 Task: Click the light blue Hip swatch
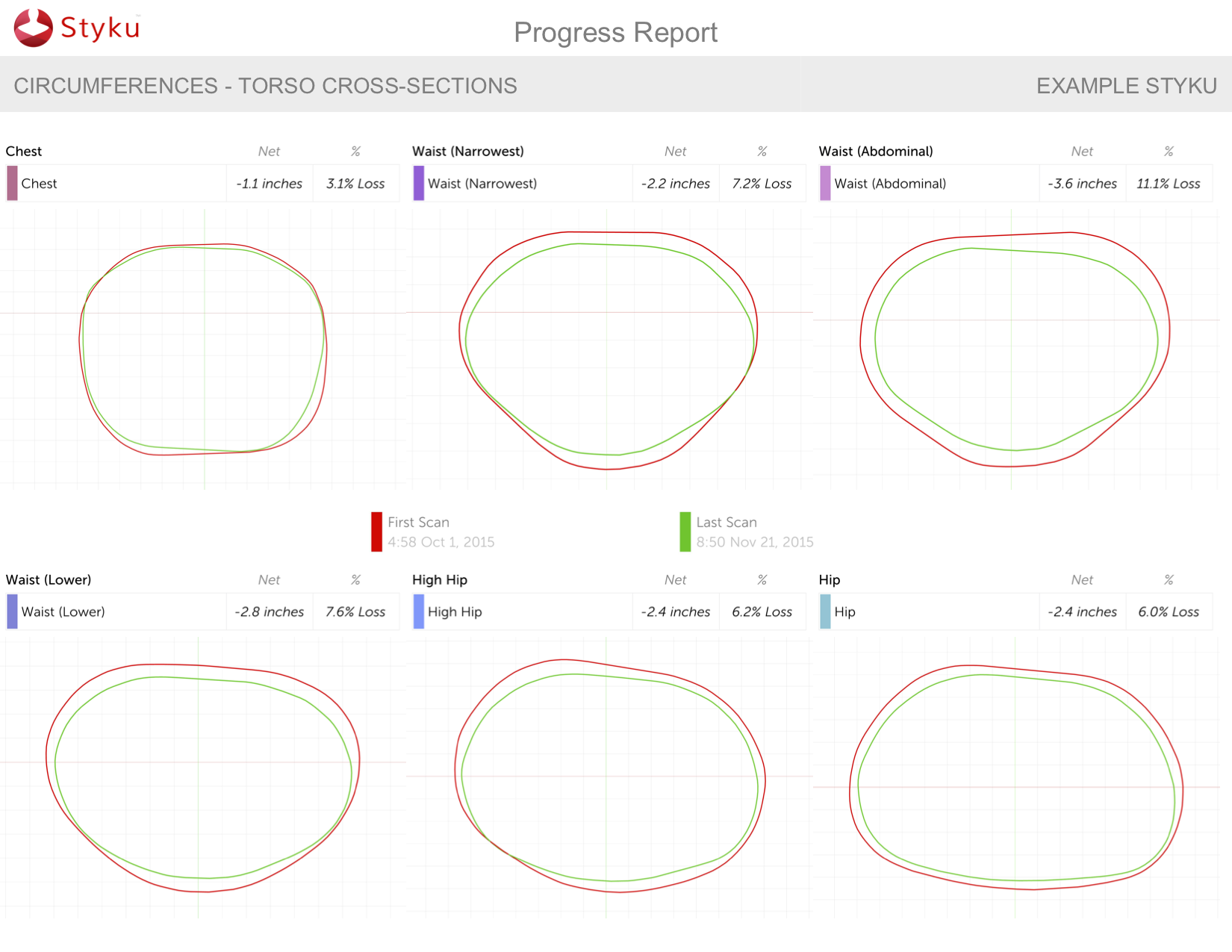point(825,612)
